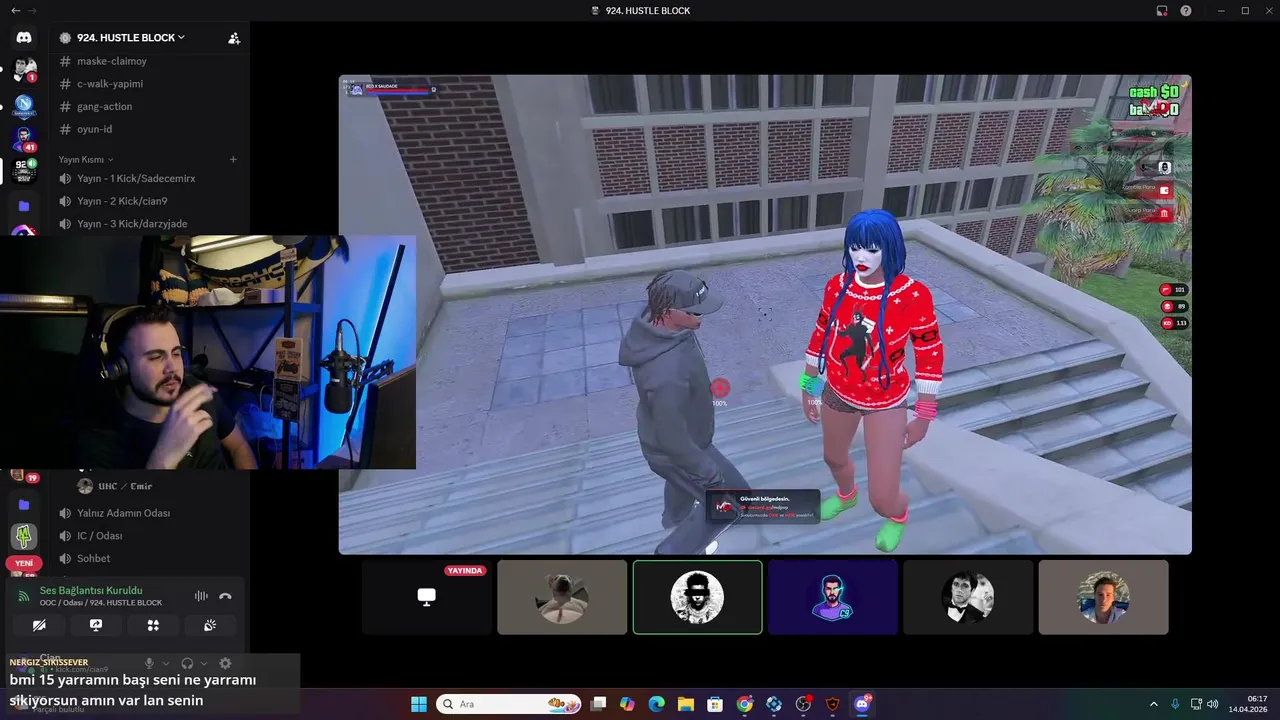Mute microphone in user panel
This screenshot has width=1280, height=720.
coord(149,663)
